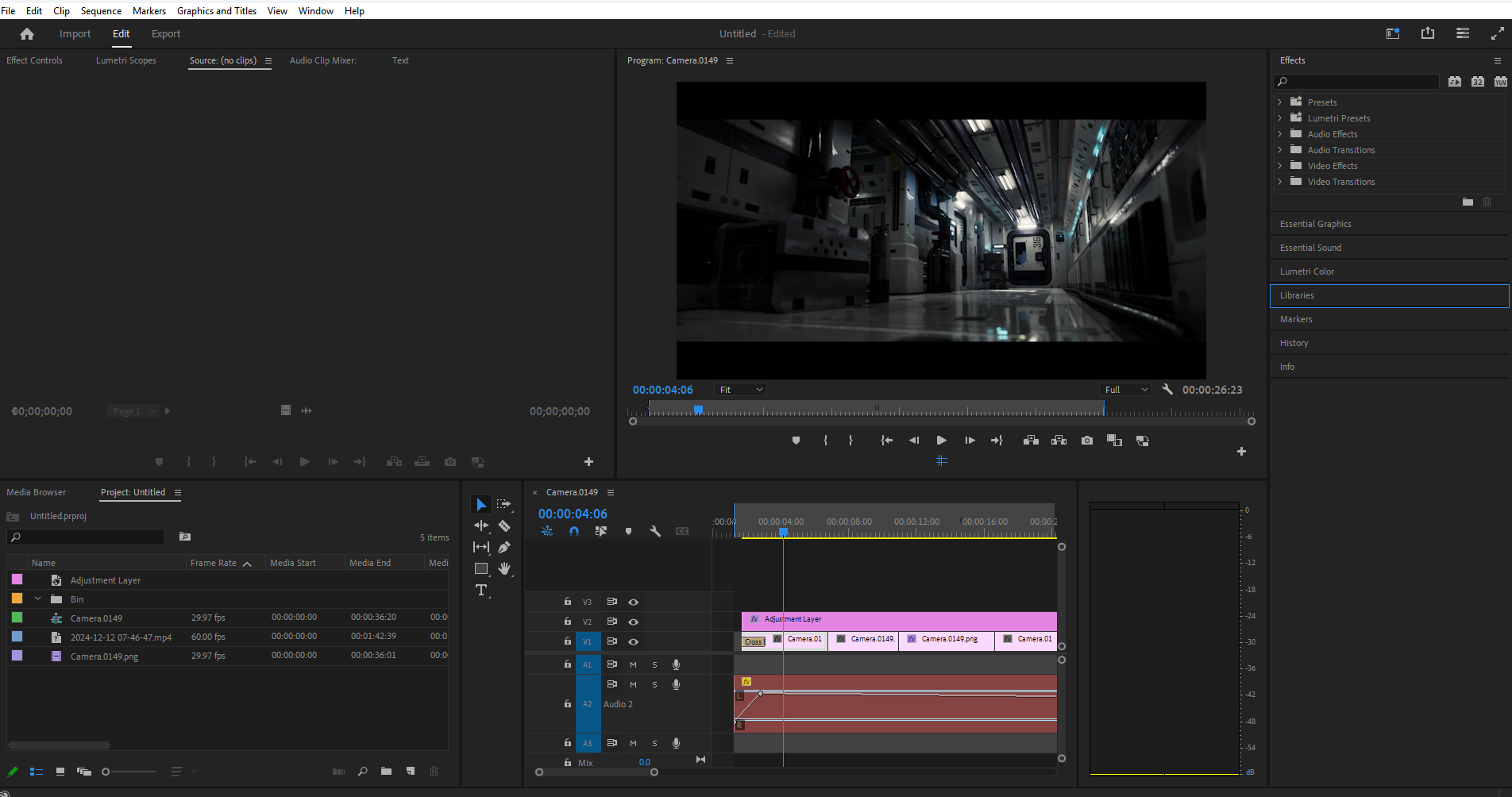Image resolution: width=1512 pixels, height=797 pixels.
Task: Switch Project panel to list view
Action: 37,772
